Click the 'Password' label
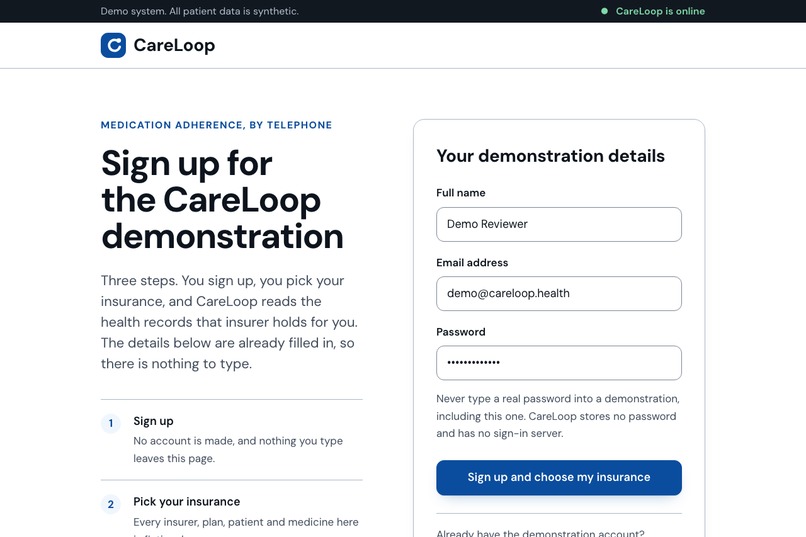The width and height of the screenshot is (806, 537). (x=461, y=332)
